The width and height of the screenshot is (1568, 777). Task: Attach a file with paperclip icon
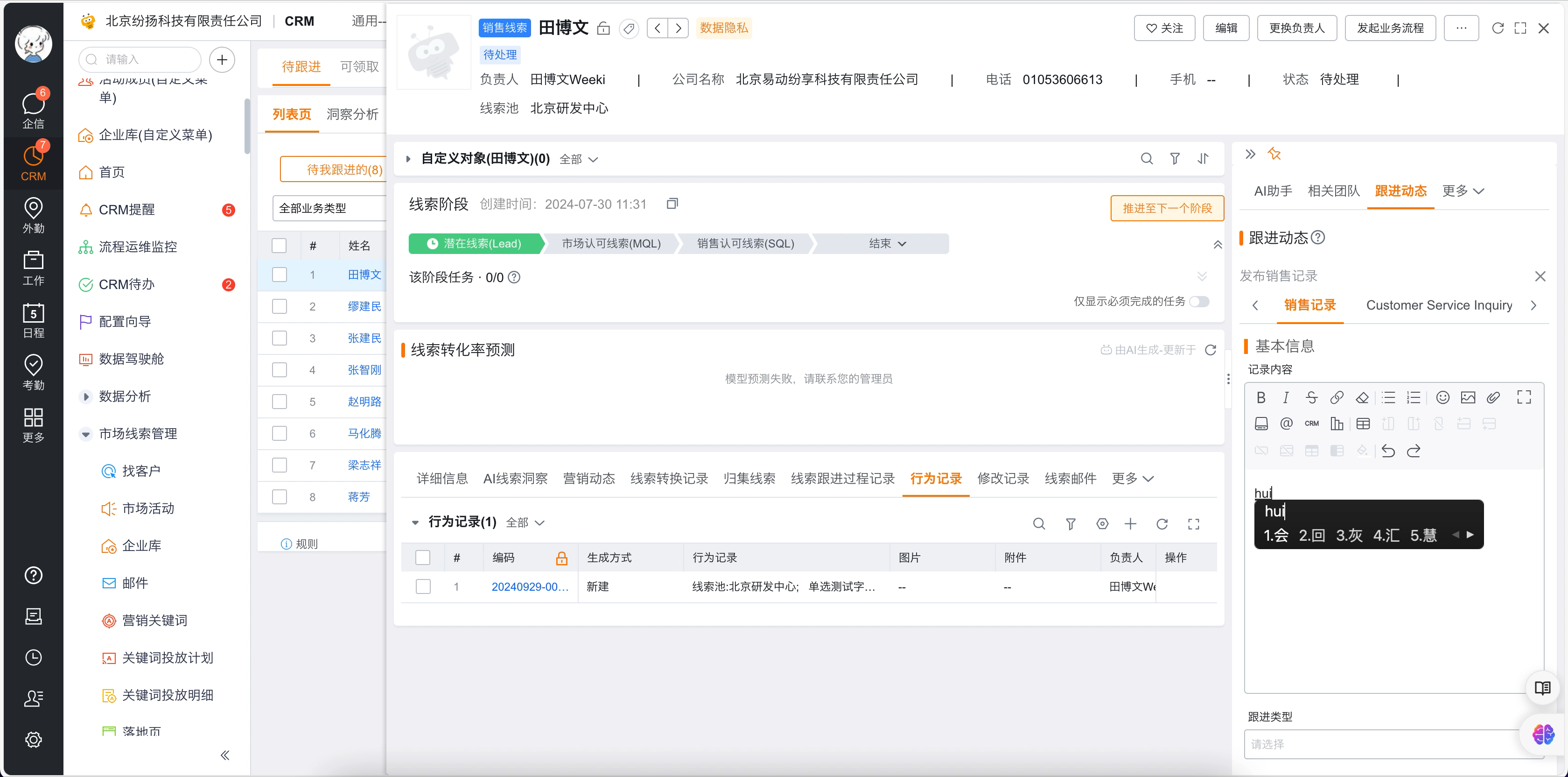1493,398
